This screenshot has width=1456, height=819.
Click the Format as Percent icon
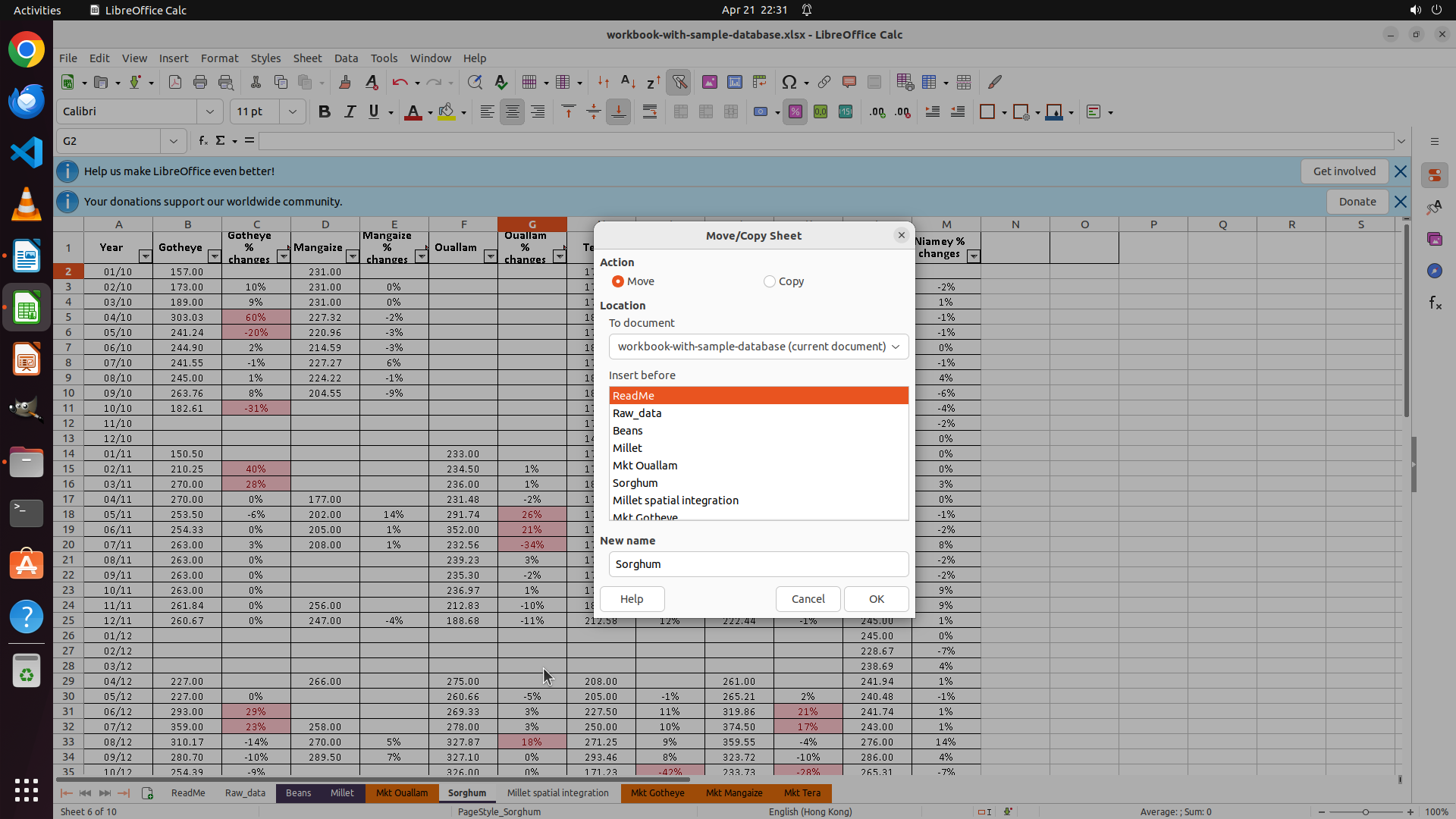point(795,111)
